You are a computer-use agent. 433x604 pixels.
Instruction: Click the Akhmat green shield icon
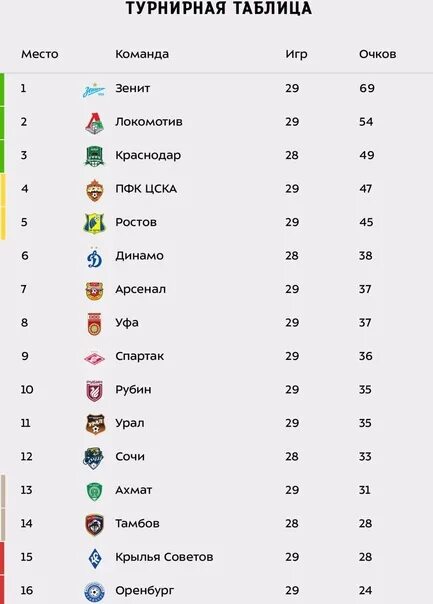[x=94, y=492]
